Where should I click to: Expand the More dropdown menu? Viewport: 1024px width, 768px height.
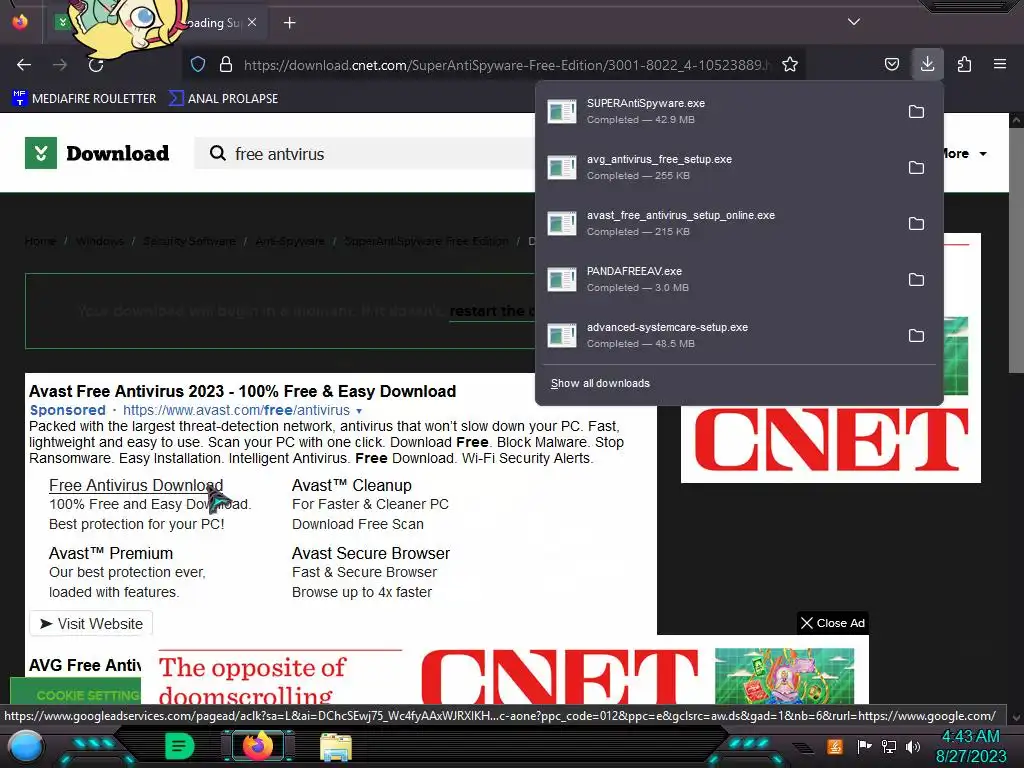965,153
